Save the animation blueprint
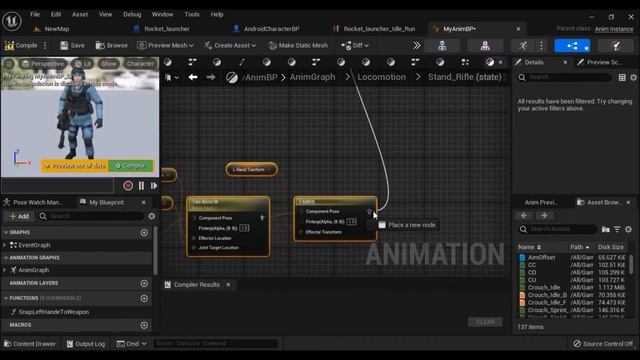 click(x=72, y=45)
